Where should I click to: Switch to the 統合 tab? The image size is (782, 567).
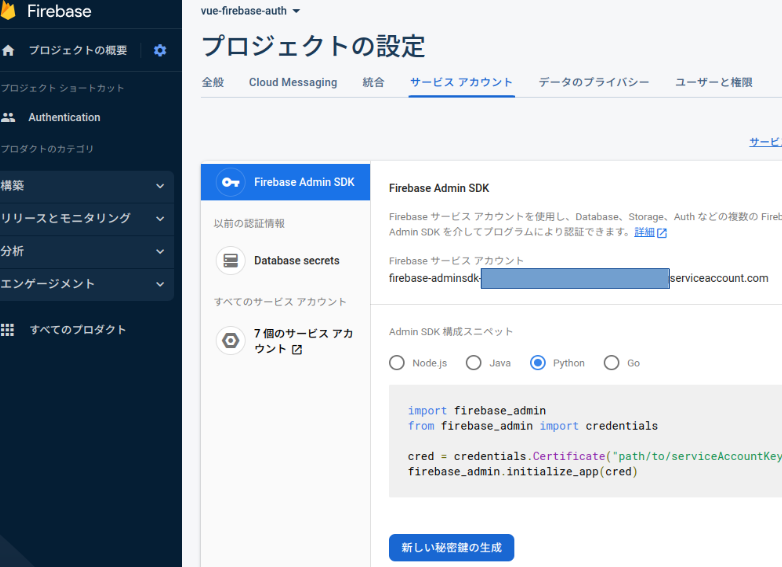point(374,82)
